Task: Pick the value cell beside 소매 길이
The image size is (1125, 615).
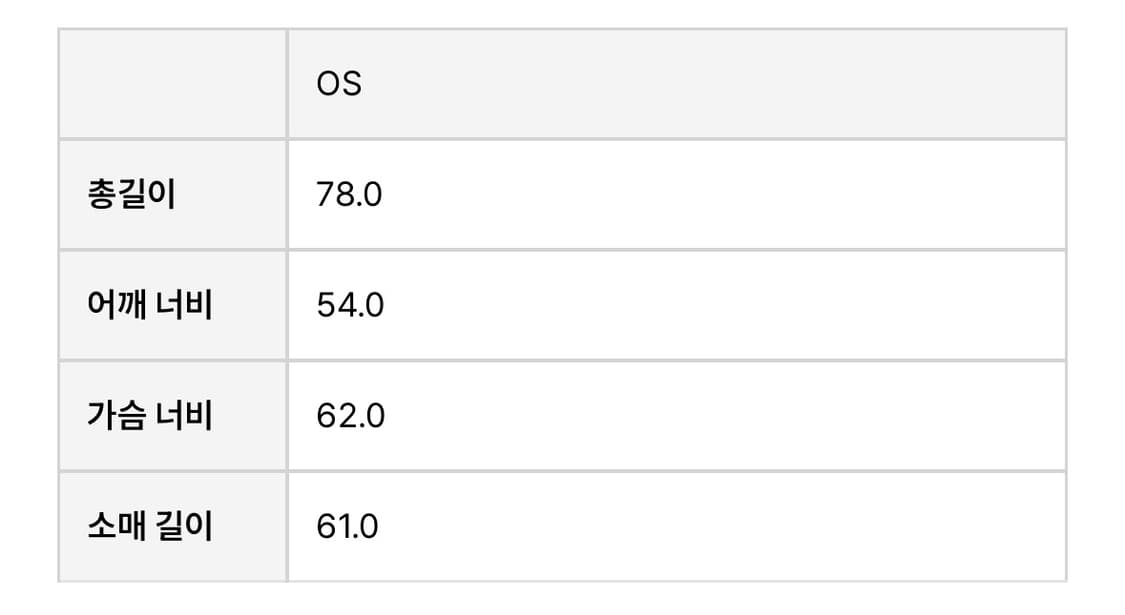Action: [676, 526]
